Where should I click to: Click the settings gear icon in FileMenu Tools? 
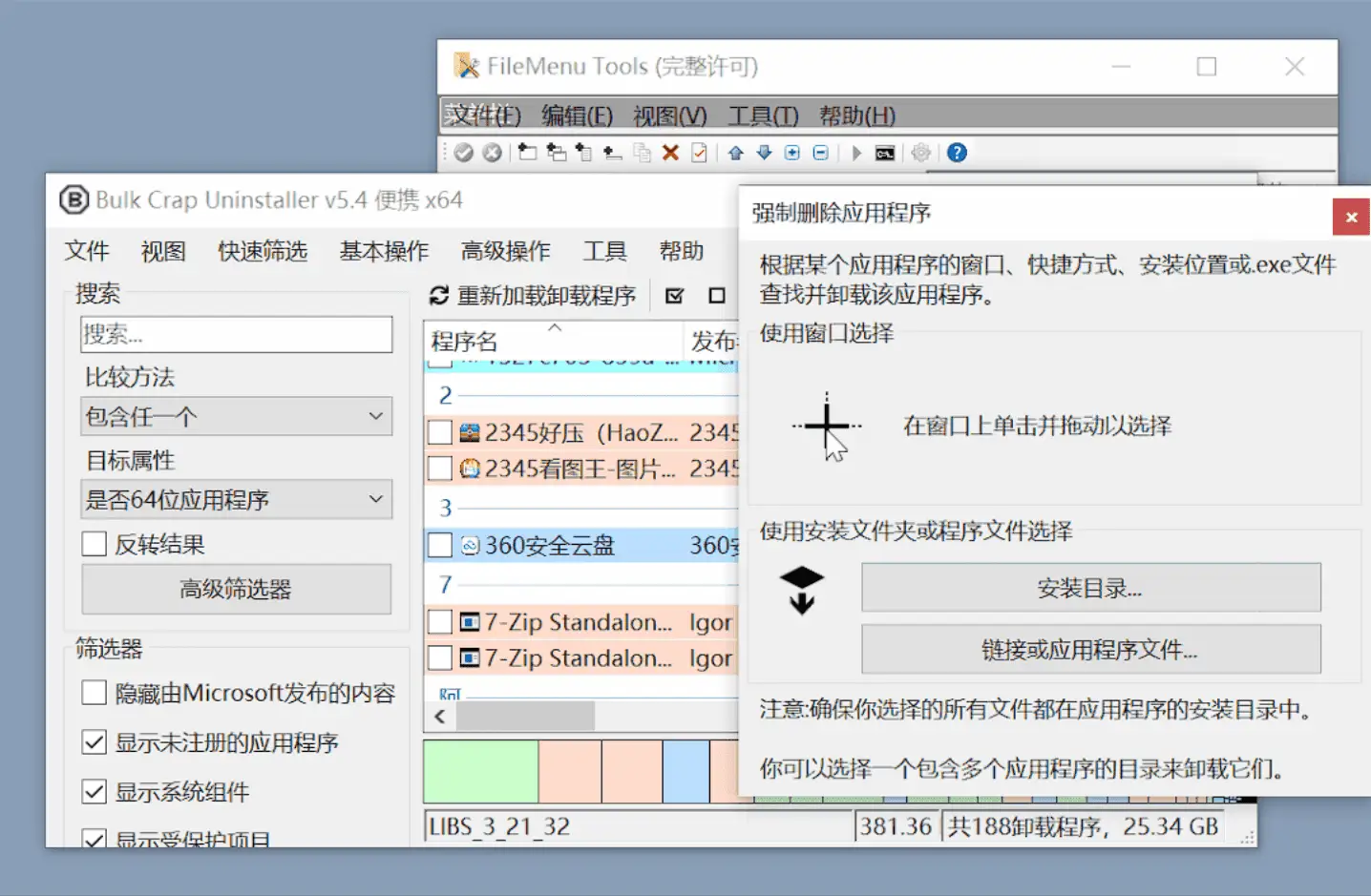click(x=920, y=153)
